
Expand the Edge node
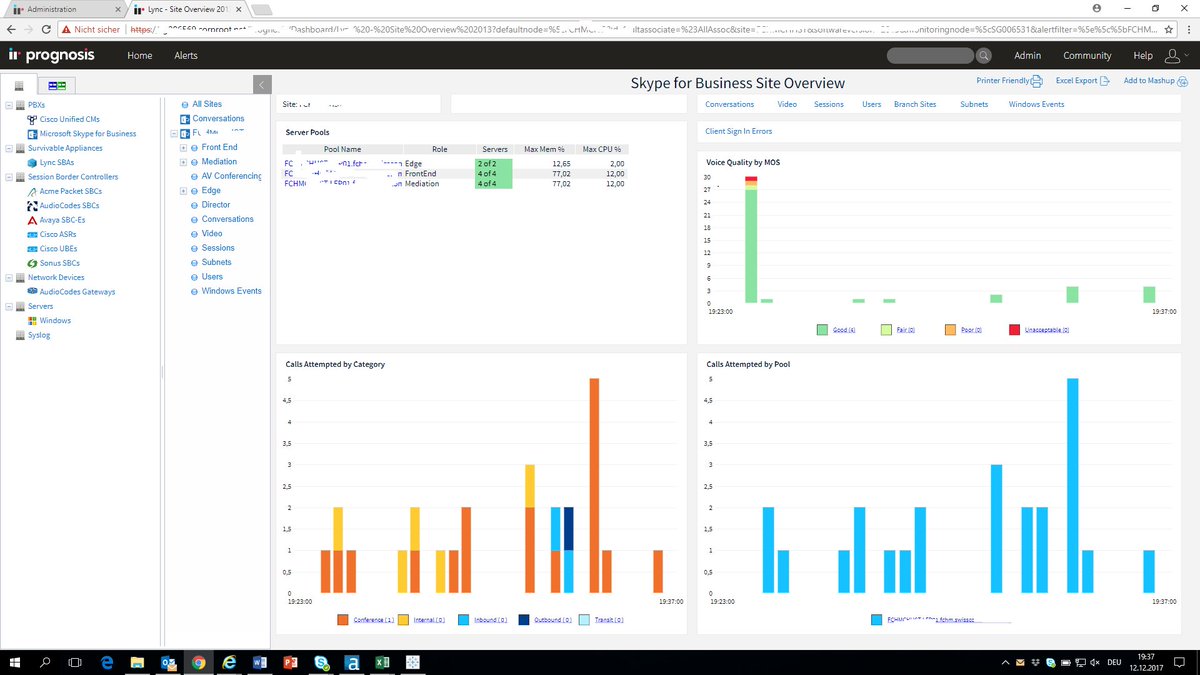183,190
